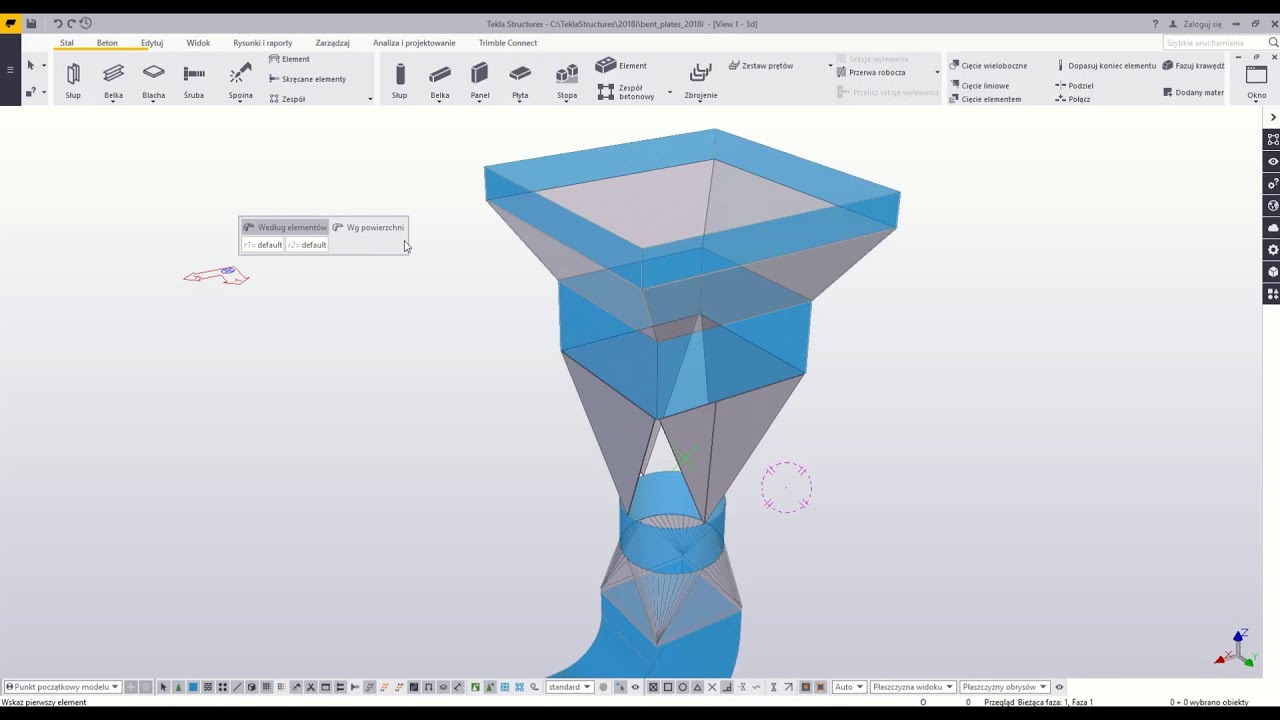Select the Spoina weld tool
Image resolution: width=1280 pixels, height=720 pixels.
pos(240,80)
